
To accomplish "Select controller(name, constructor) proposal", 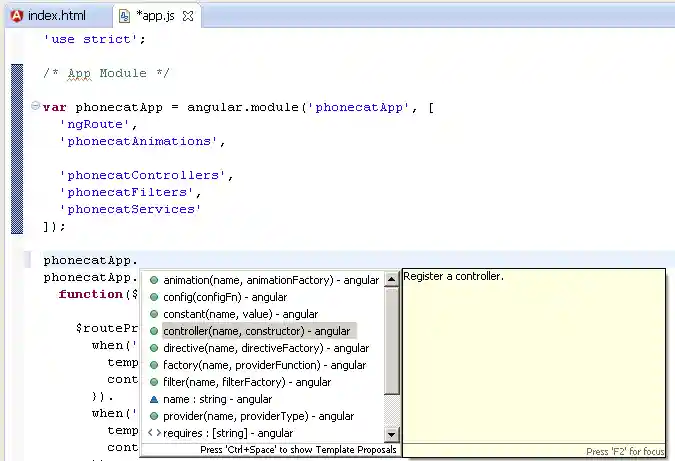I will click(259, 331).
